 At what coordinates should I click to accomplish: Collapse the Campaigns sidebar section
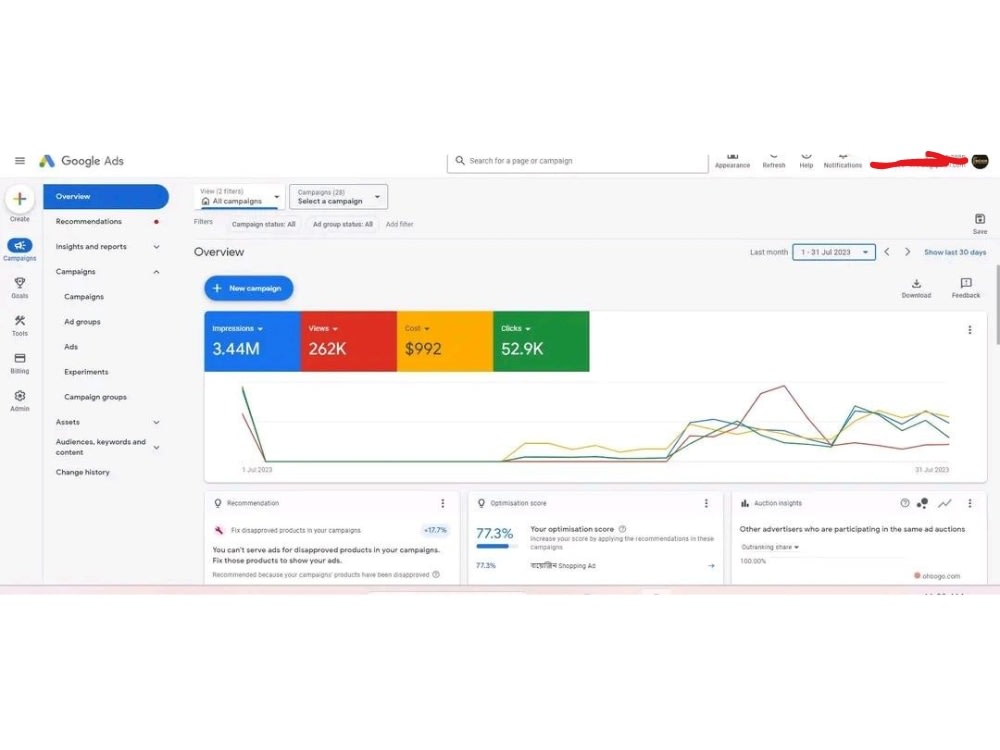click(x=156, y=272)
